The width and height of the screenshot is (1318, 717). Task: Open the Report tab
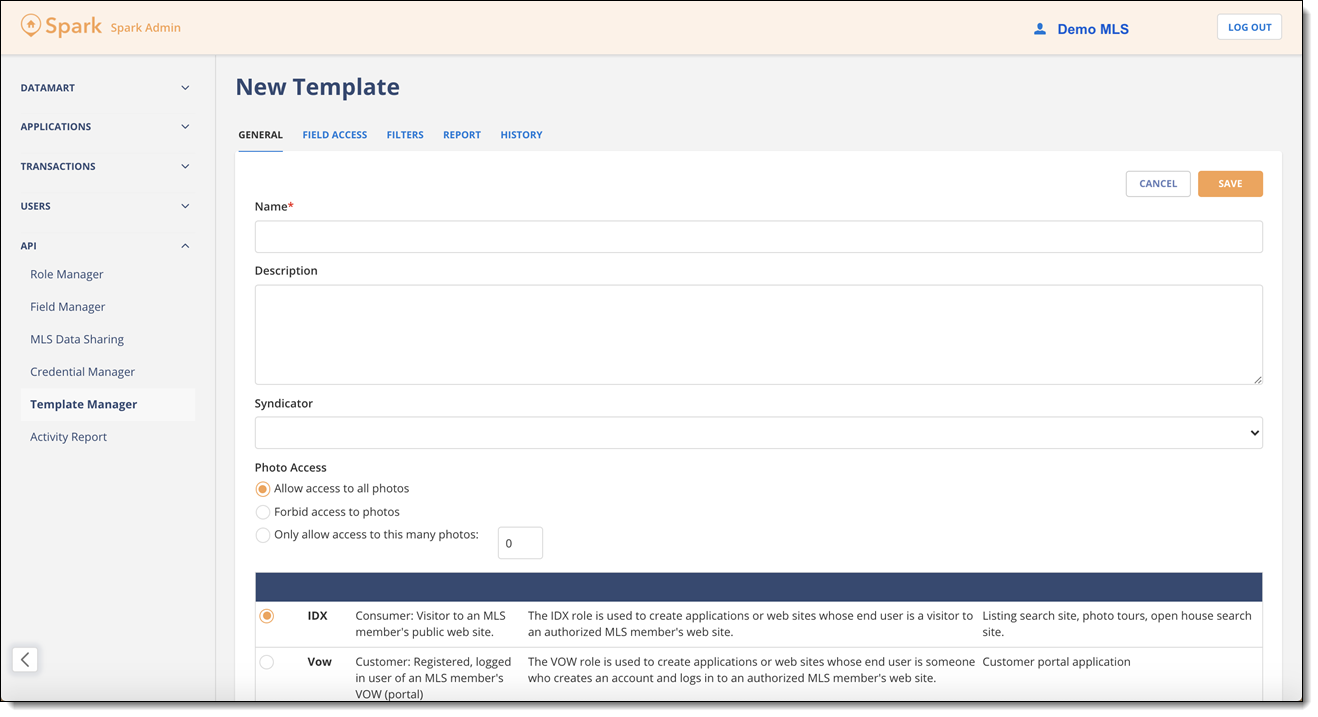pos(462,135)
